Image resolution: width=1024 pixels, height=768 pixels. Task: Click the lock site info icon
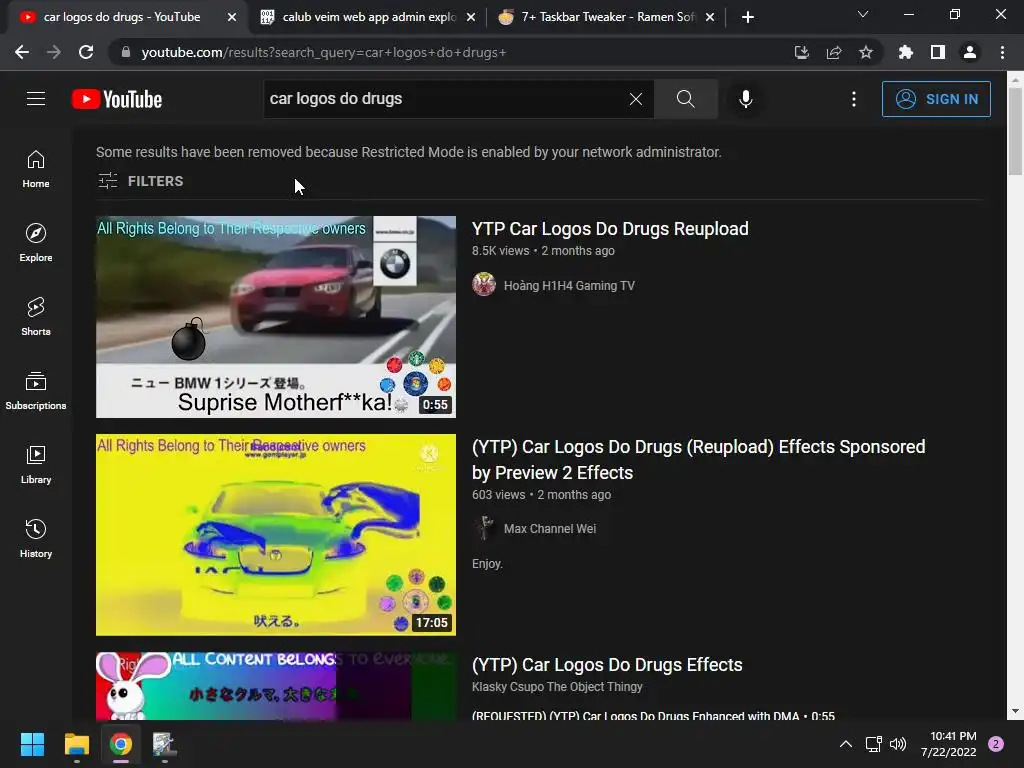coord(126,52)
